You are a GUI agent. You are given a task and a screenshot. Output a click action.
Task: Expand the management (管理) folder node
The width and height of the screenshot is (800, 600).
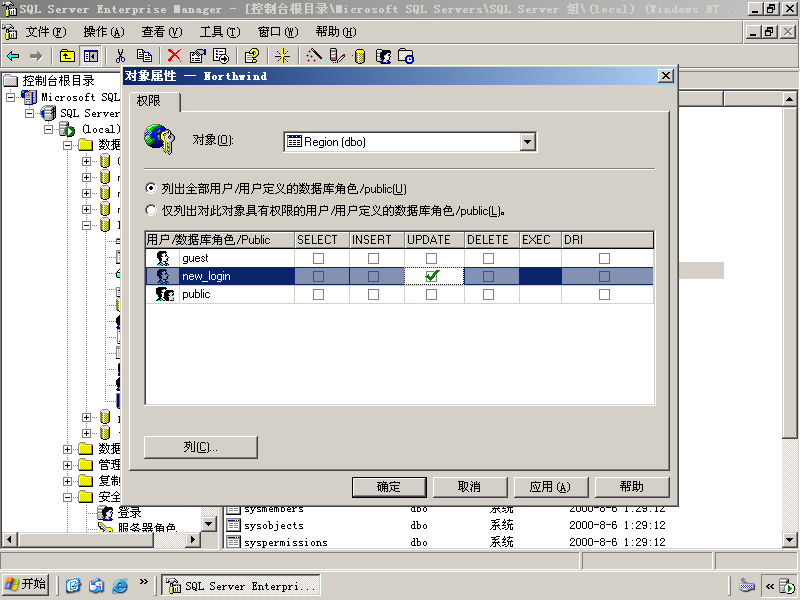[67, 465]
